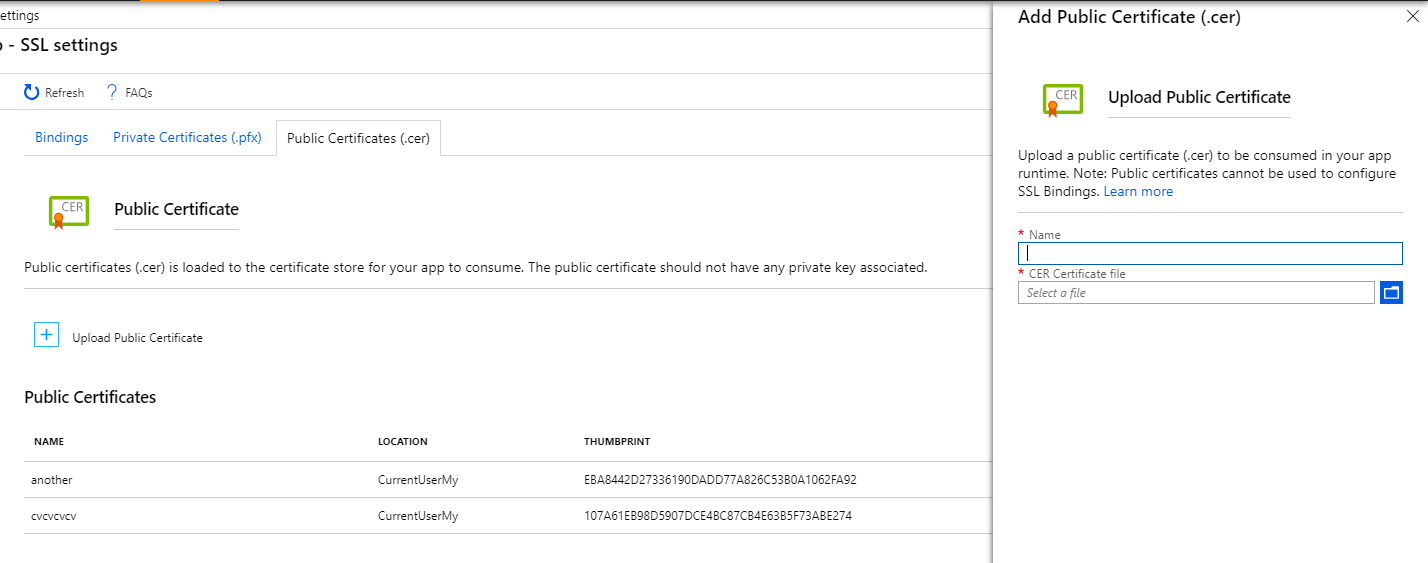
Task: Select the Public Certificates (.cer) tab
Action: pos(358,138)
